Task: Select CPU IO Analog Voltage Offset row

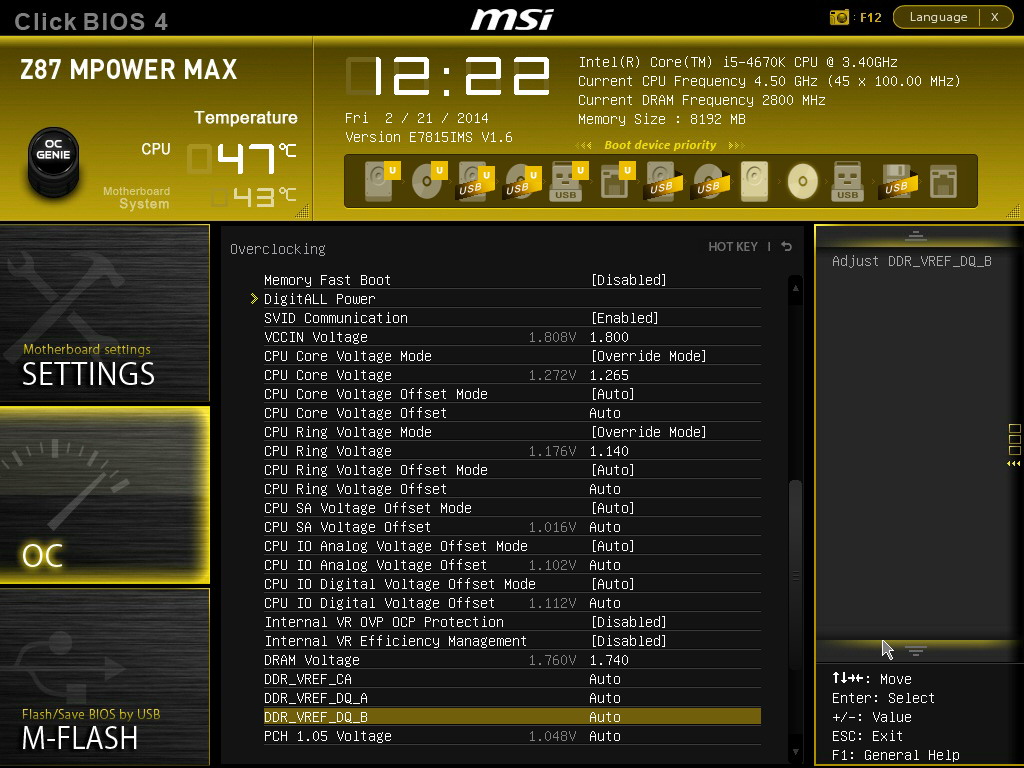Action: coord(512,564)
